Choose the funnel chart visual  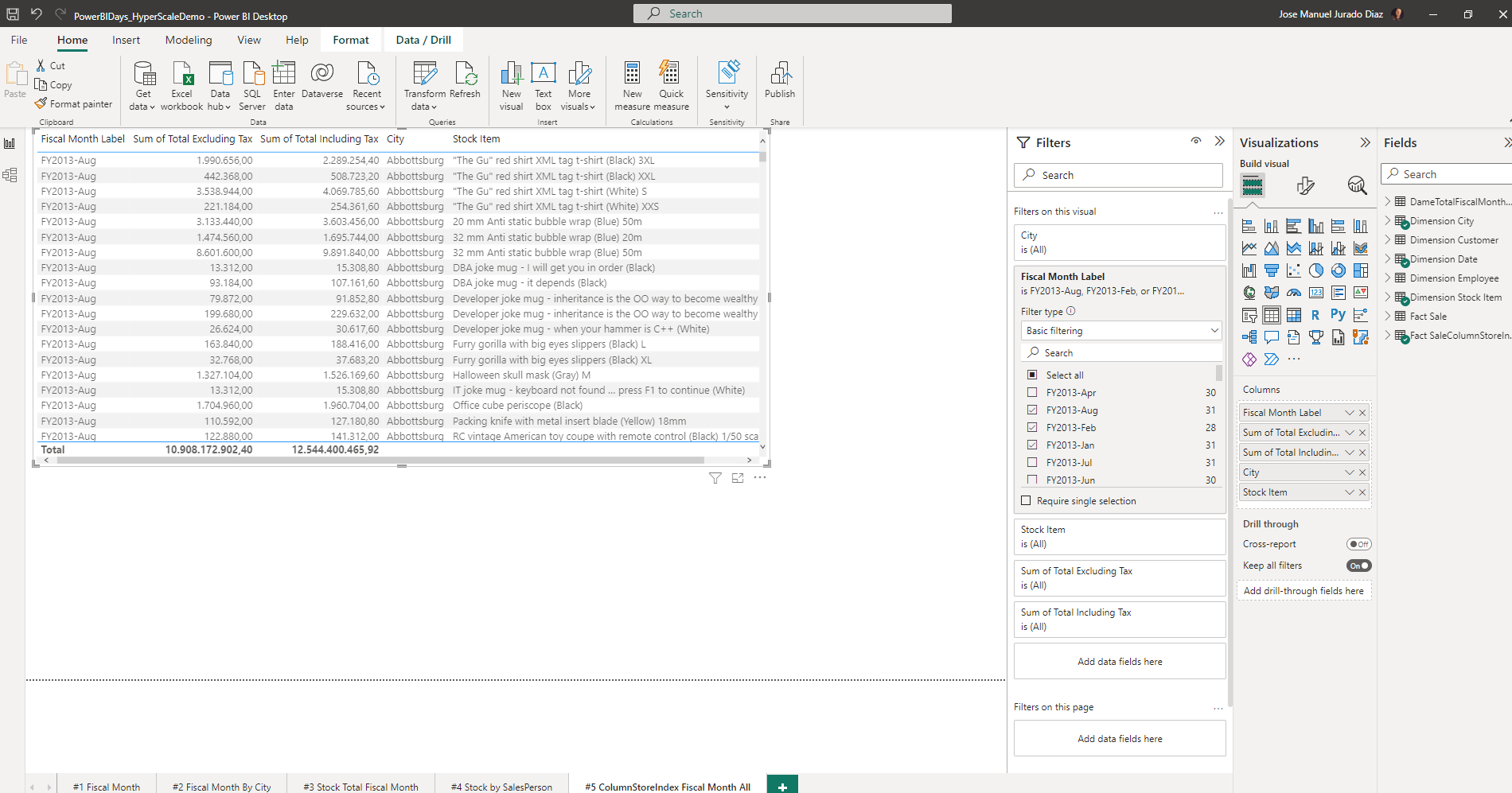(x=1272, y=270)
